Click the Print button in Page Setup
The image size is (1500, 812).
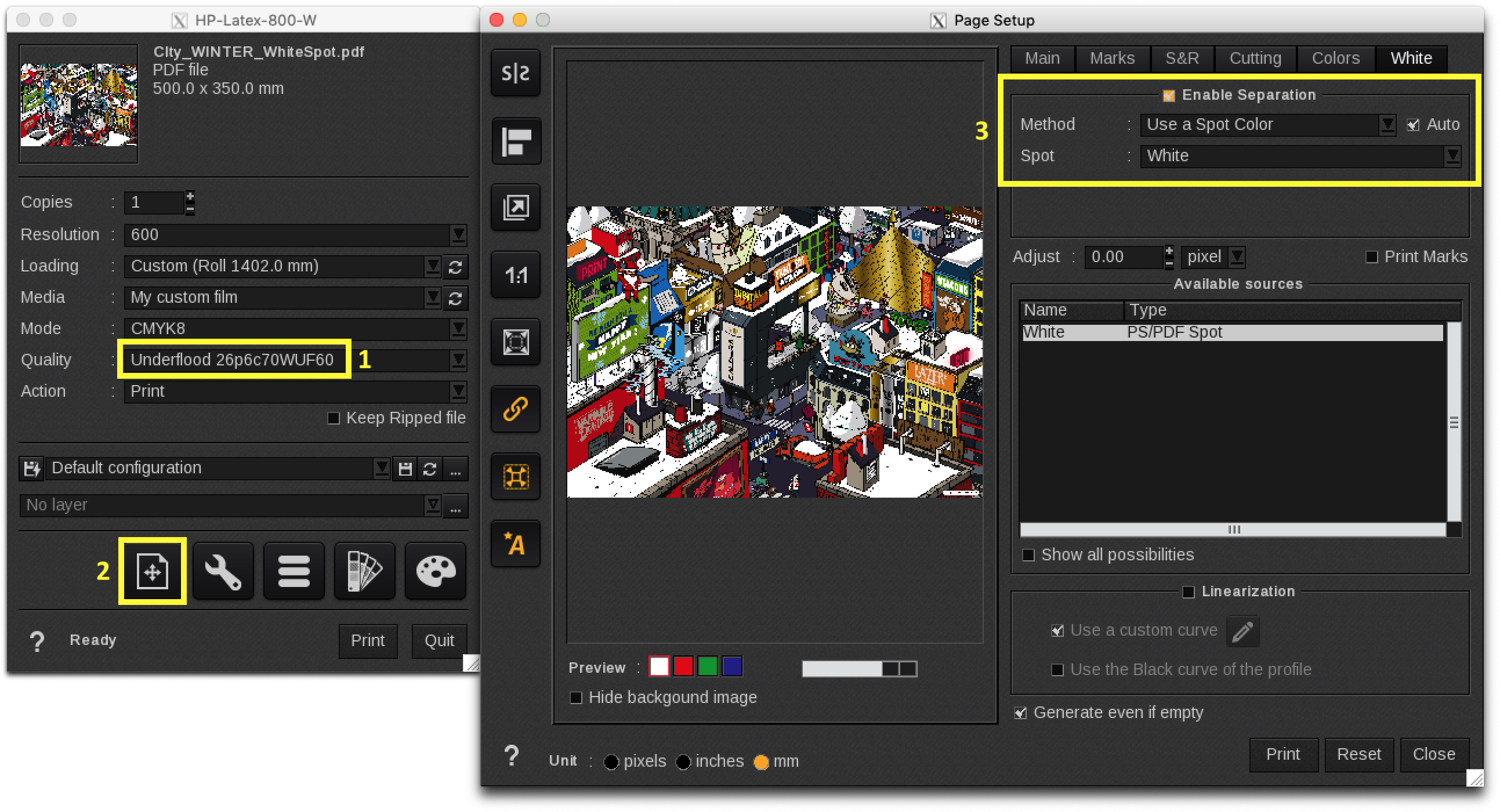(x=1284, y=755)
